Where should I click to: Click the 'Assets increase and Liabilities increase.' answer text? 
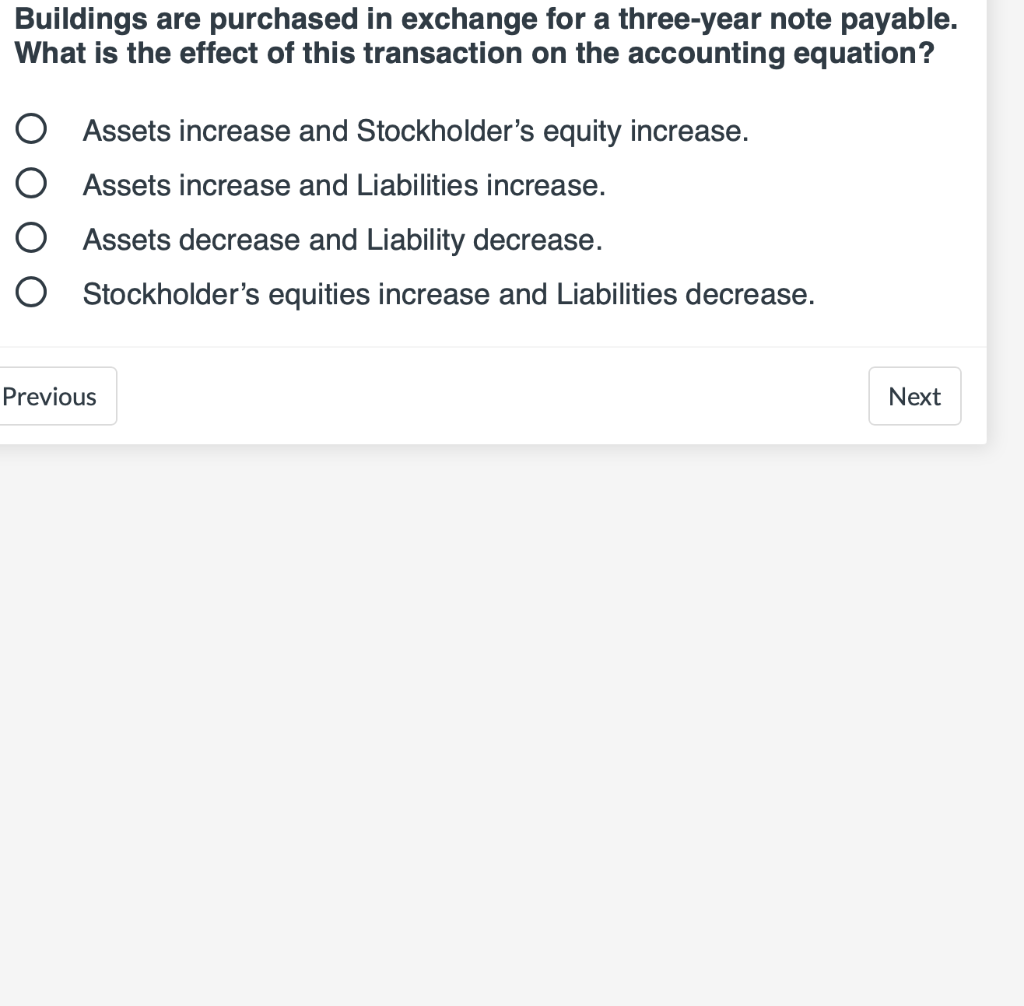pyautogui.click(x=344, y=186)
